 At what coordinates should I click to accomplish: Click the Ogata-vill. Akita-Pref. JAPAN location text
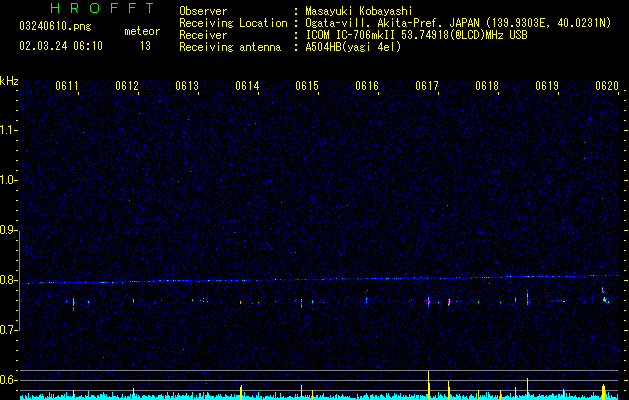(x=458, y=23)
